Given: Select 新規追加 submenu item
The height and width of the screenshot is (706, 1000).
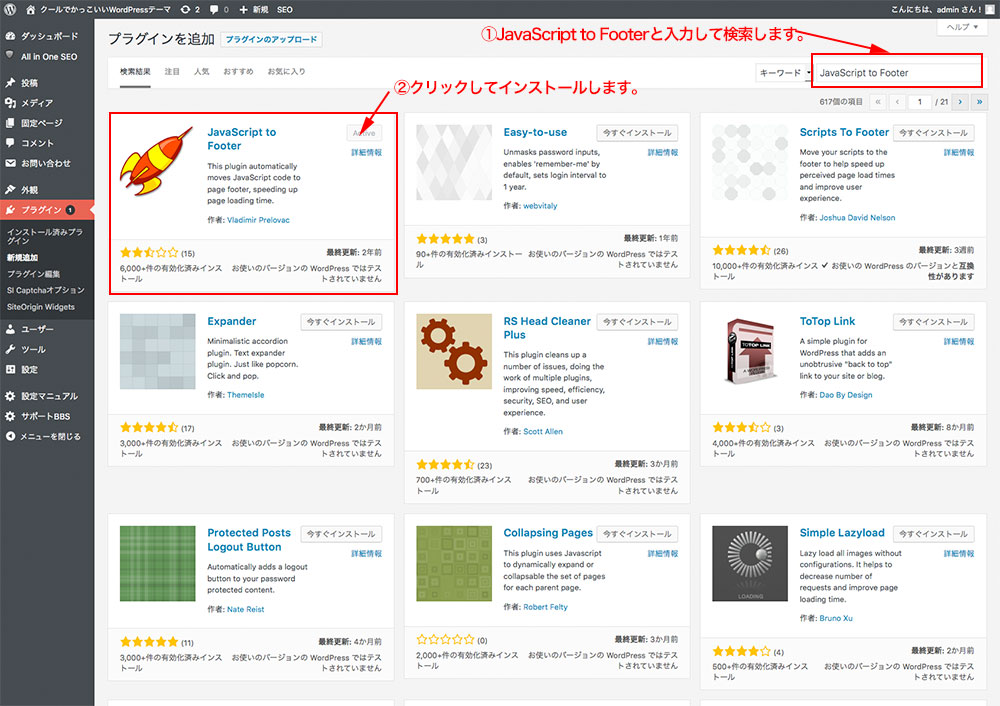Looking at the screenshot, I should click(23, 258).
